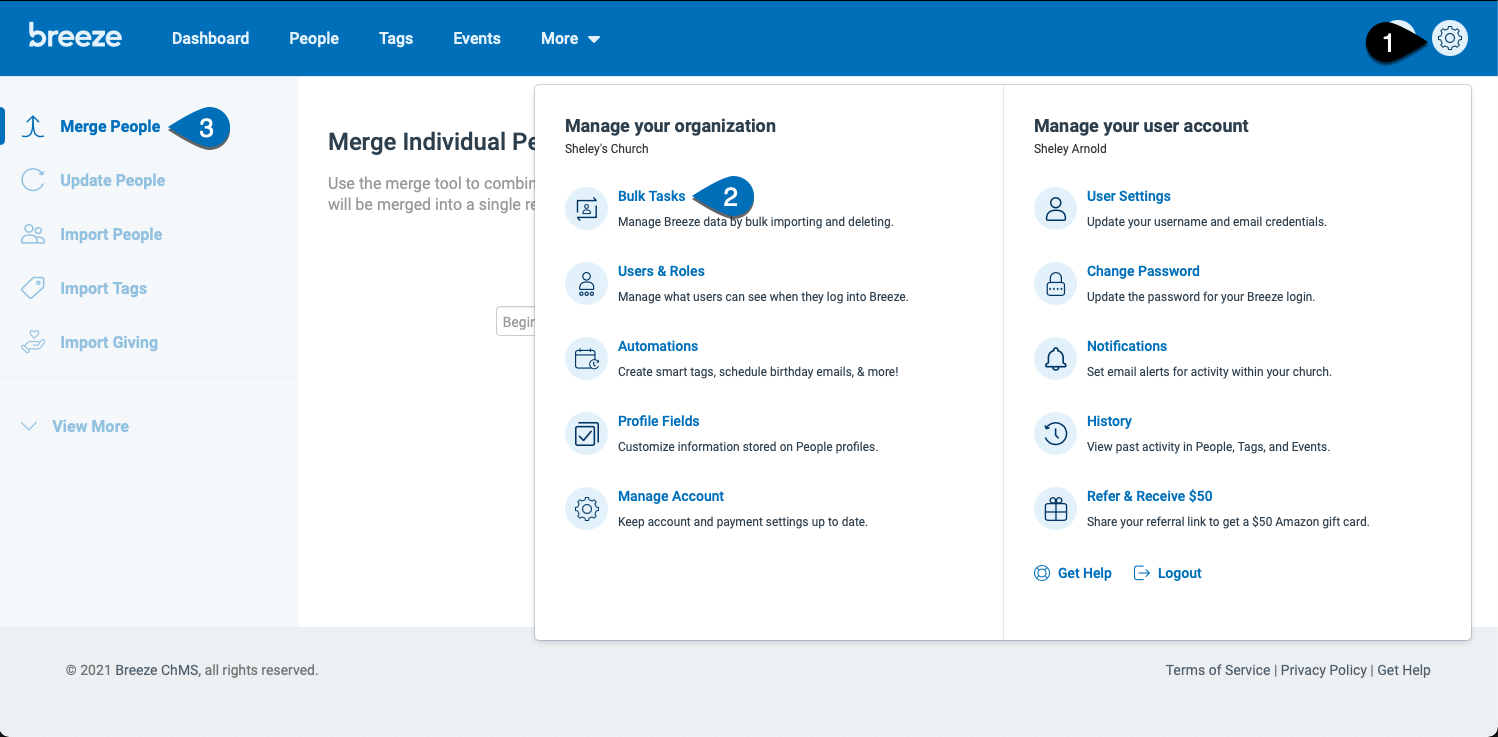Open the settings gear icon in header
Viewport: 1498px width, 737px height.
pos(1450,39)
